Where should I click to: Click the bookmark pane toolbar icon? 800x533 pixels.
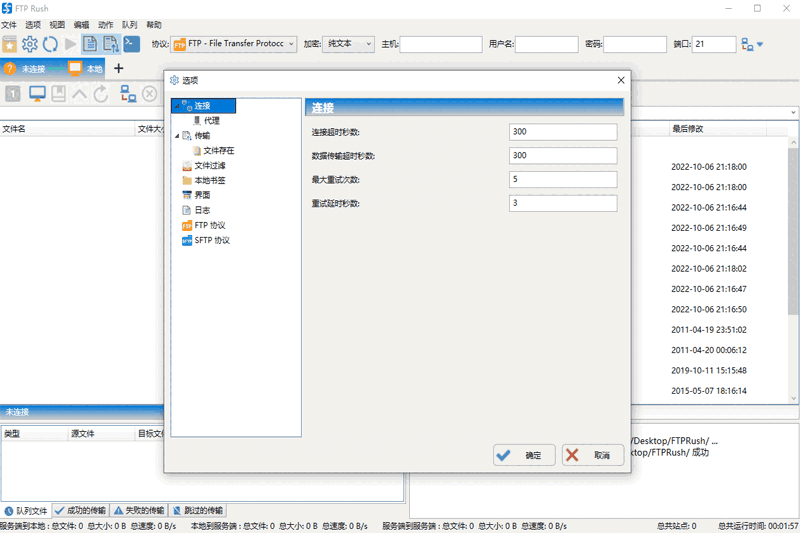tap(59, 94)
